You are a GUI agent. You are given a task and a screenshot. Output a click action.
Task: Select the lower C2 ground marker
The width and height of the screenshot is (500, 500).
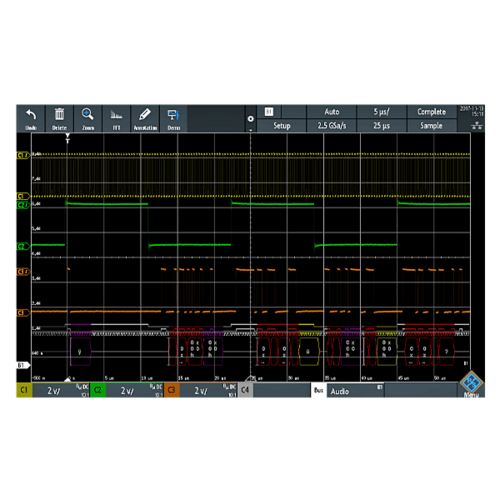click(23, 246)
